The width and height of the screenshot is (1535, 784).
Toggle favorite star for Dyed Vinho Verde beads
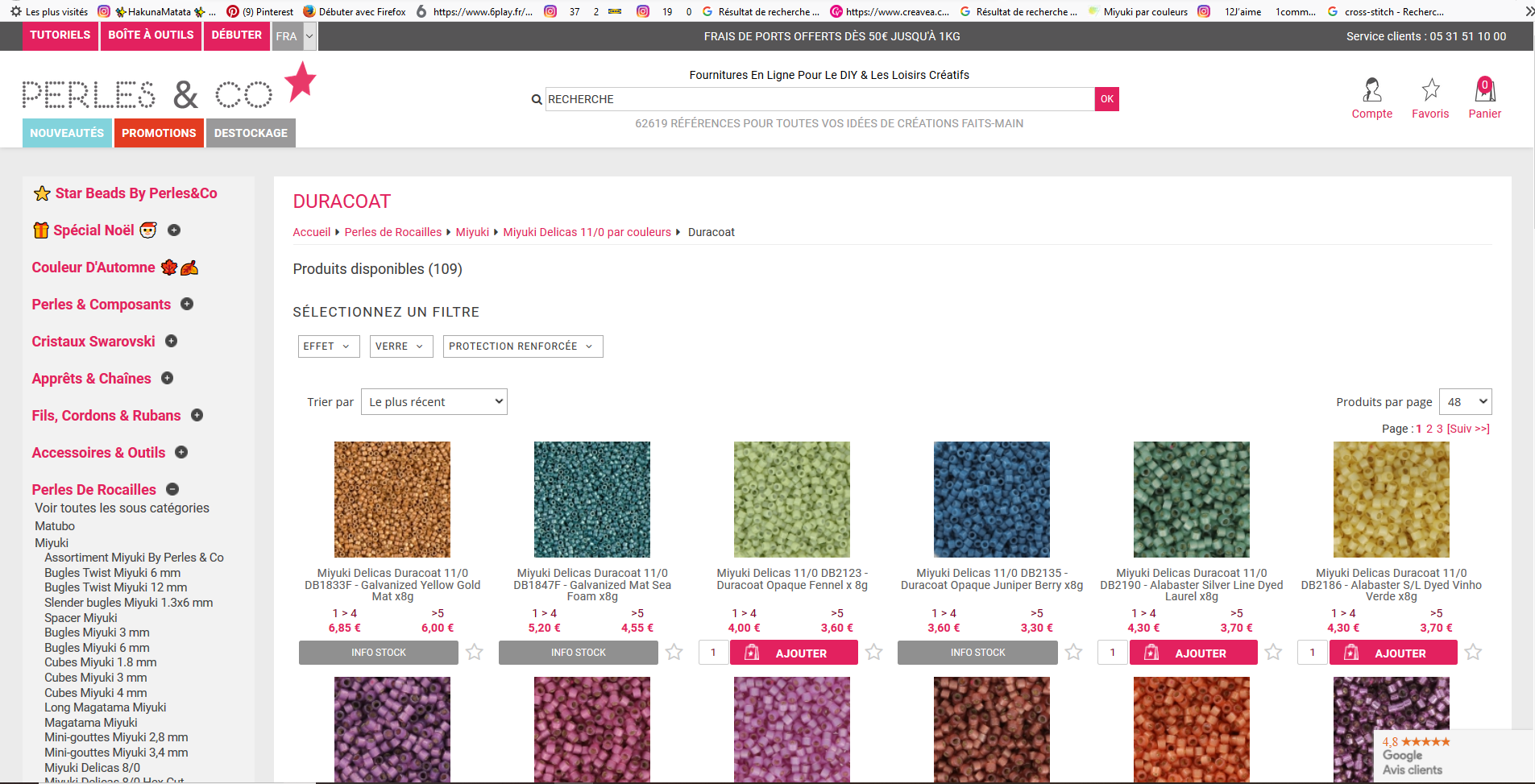(x=1473, y=652)
